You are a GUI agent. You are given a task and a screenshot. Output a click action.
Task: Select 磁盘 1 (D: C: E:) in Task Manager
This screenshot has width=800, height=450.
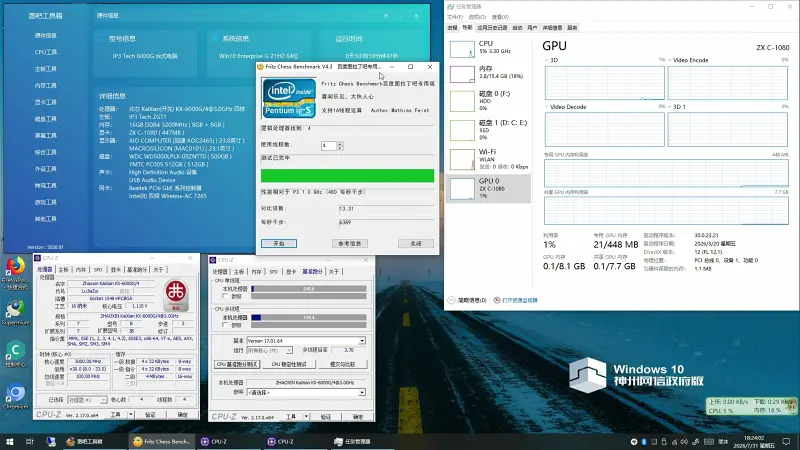[x=488, y=130]
